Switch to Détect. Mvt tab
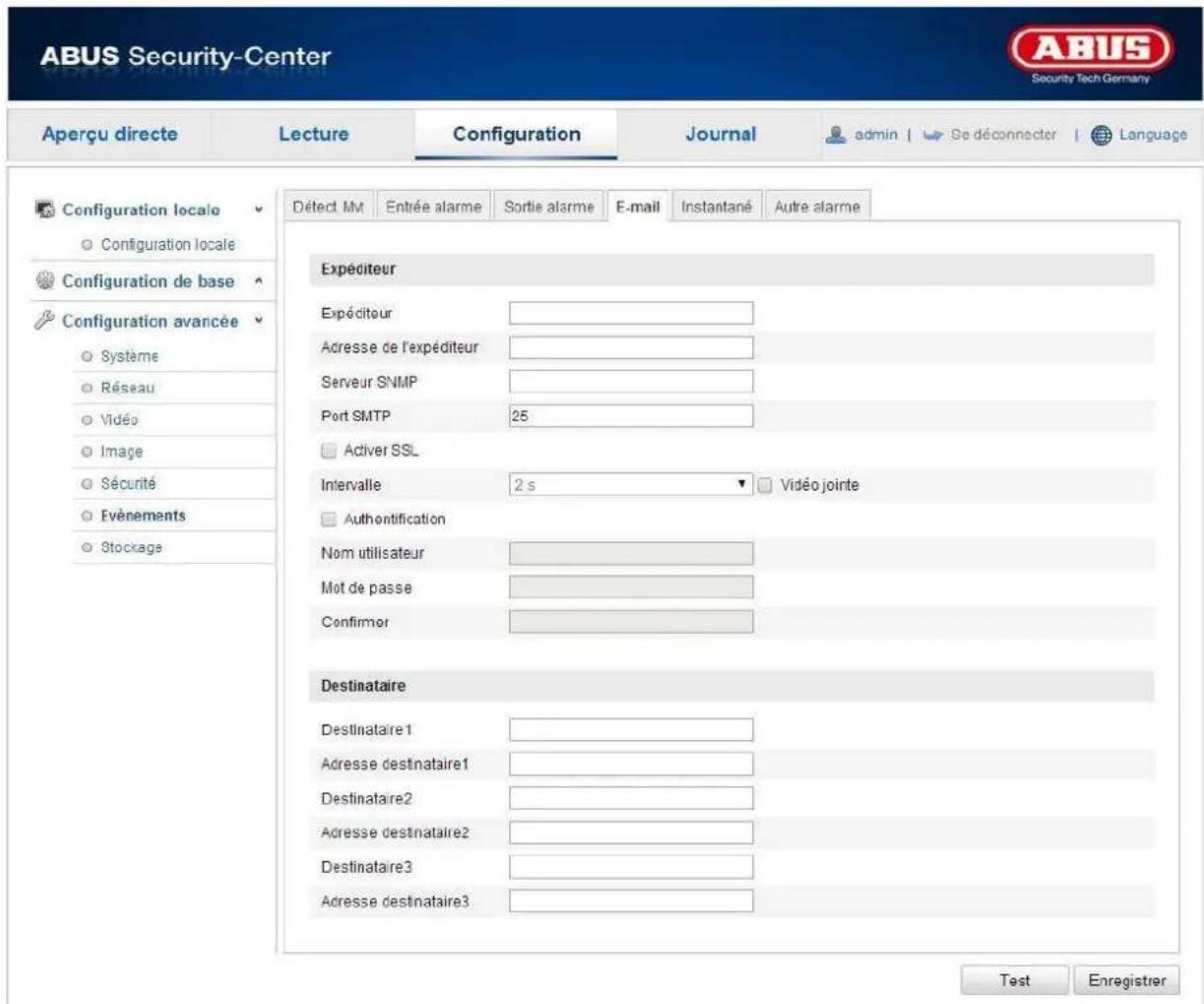Screen dimensions: 1204x1004 click(x=329, y=207)
